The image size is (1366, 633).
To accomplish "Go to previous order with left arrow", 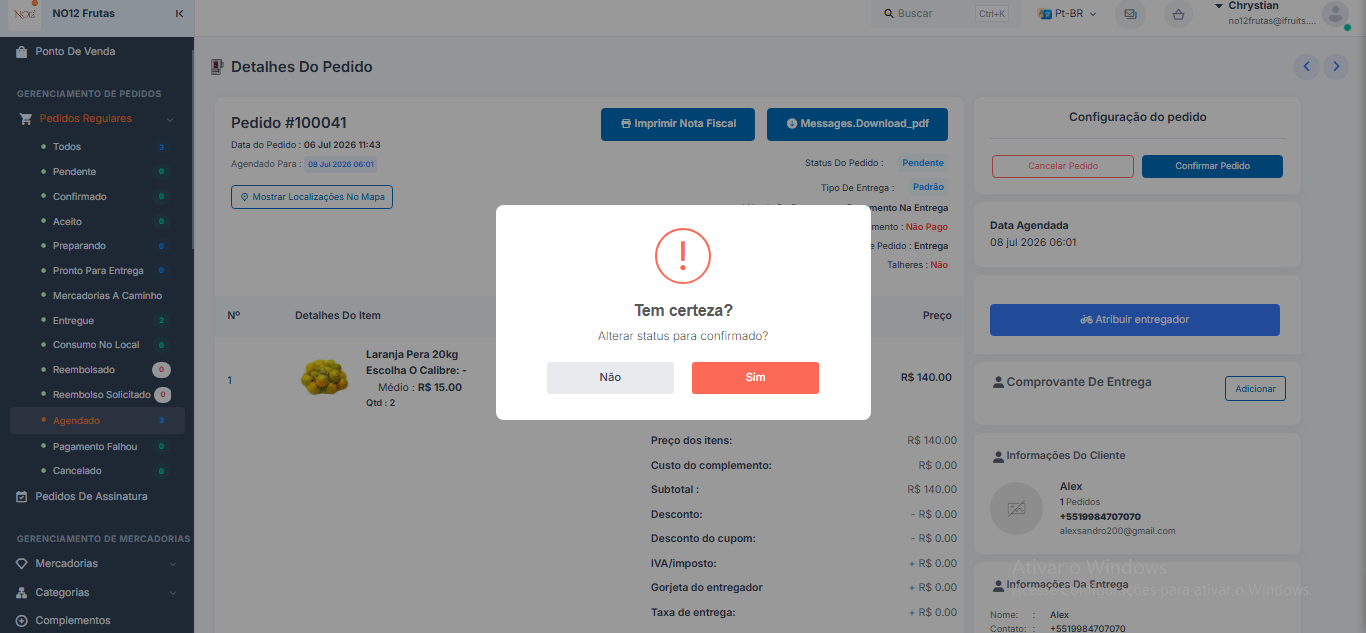I will tap(1306, 67).
